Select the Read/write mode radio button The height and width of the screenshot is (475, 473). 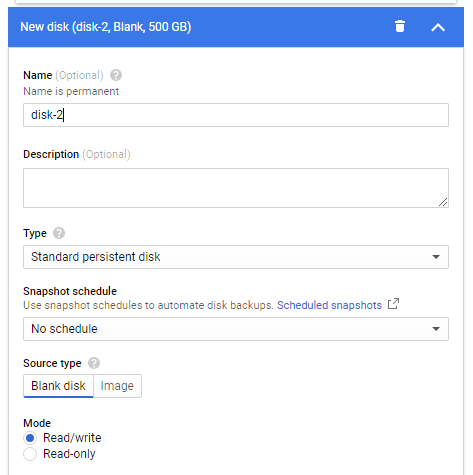point(30,438)
